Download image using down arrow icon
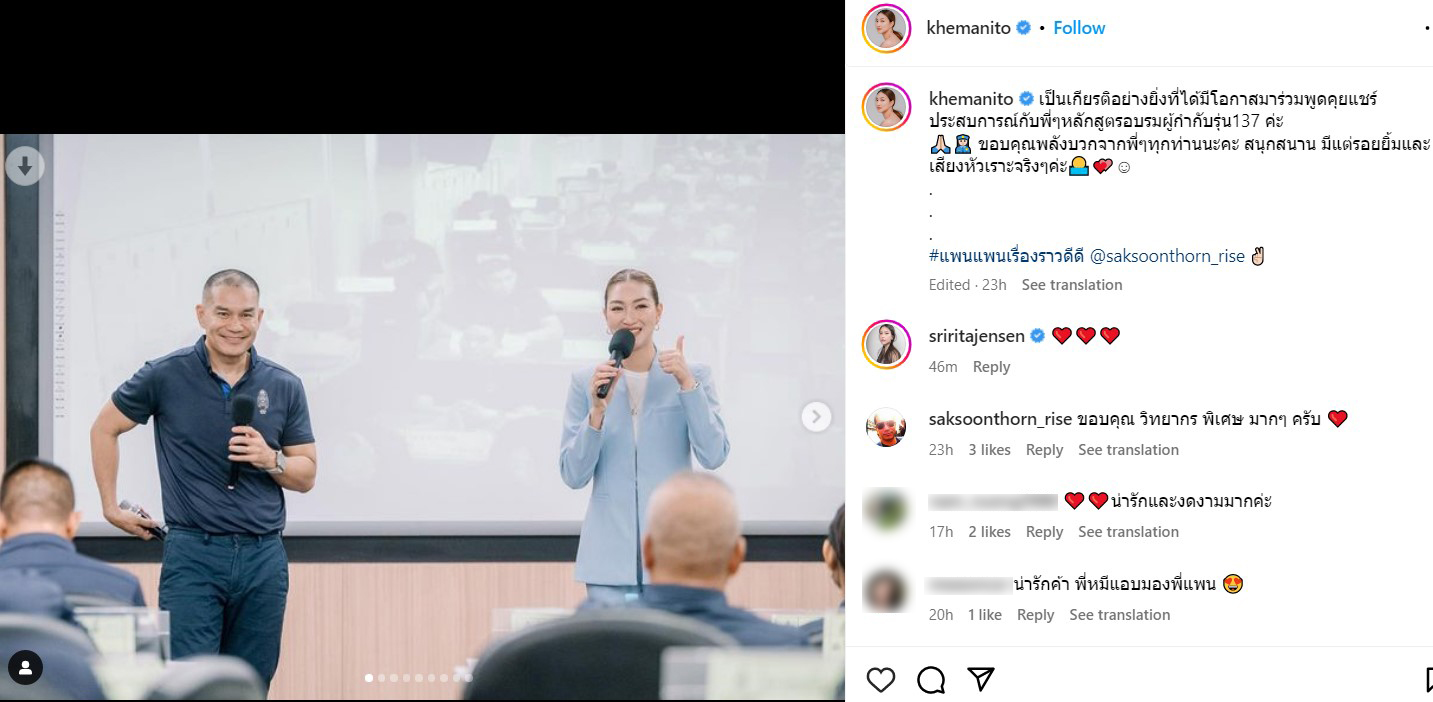The height and width of the screenshot is (702, 1433). 25,166
